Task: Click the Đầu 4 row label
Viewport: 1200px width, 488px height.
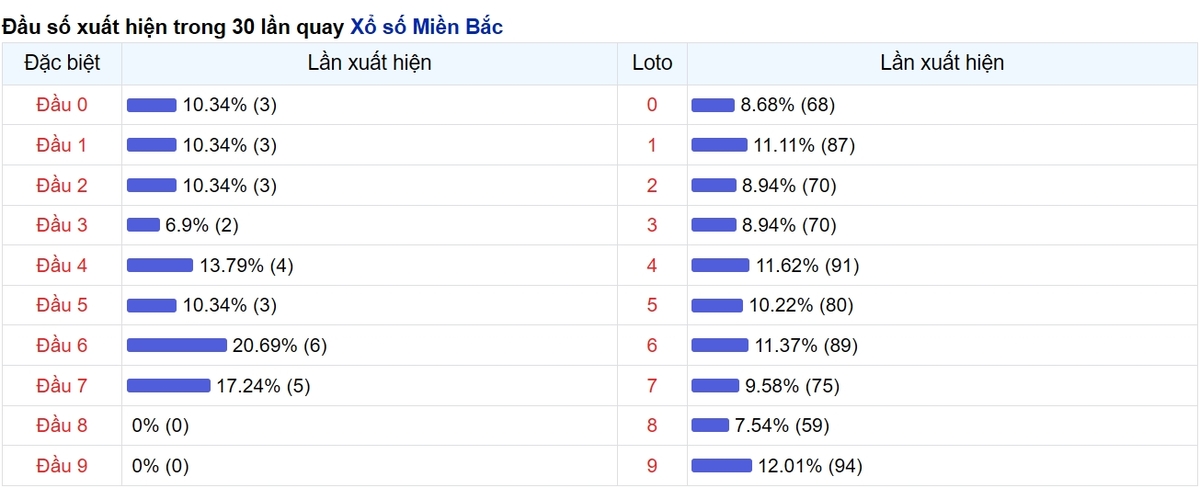Action: coord(62,265)
